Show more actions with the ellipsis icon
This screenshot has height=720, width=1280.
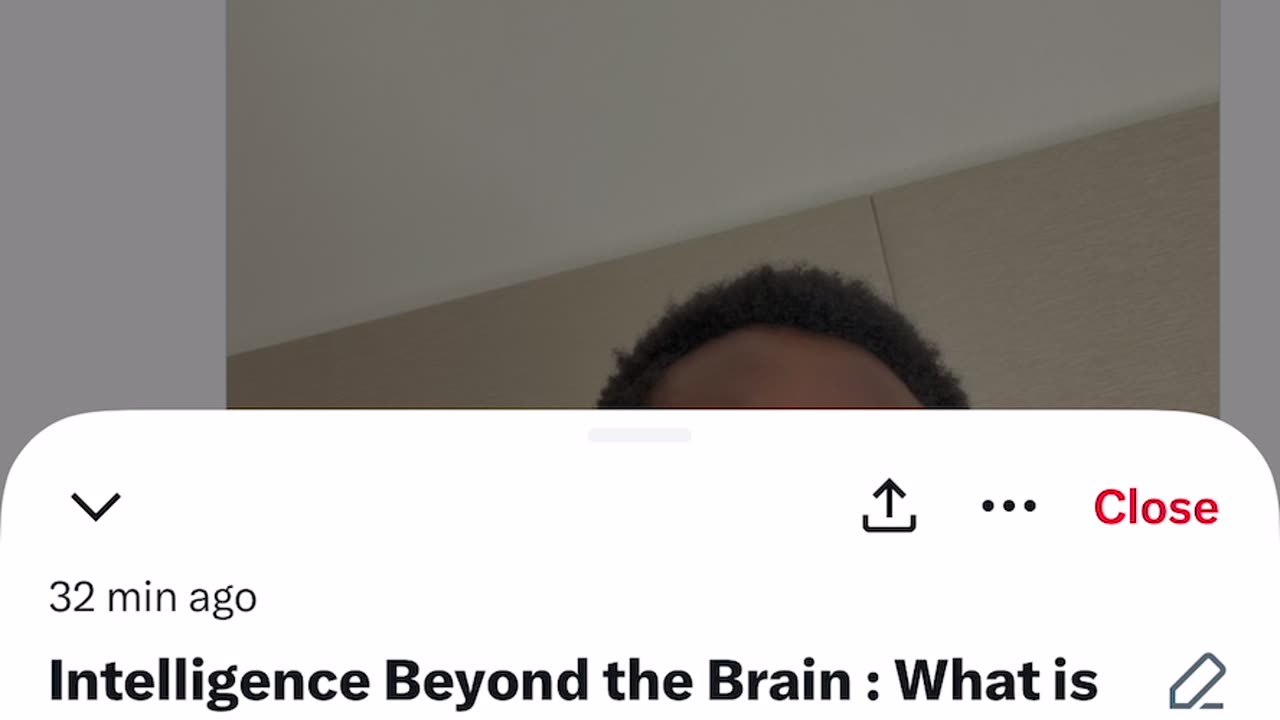pos(1008,506)
